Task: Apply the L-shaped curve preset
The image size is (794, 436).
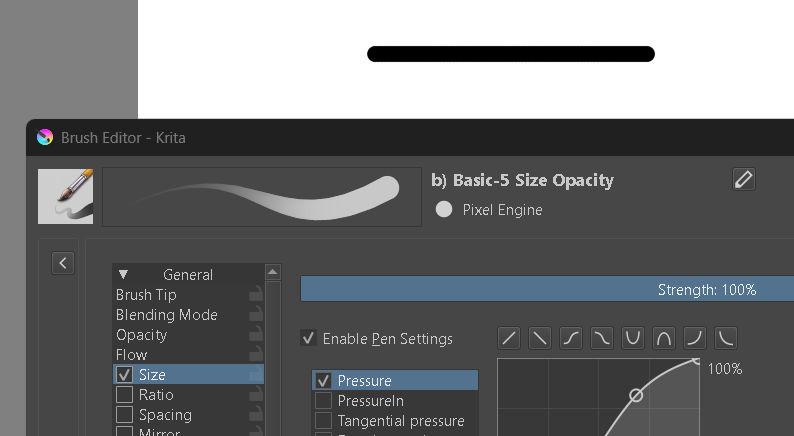Action: 726,338
